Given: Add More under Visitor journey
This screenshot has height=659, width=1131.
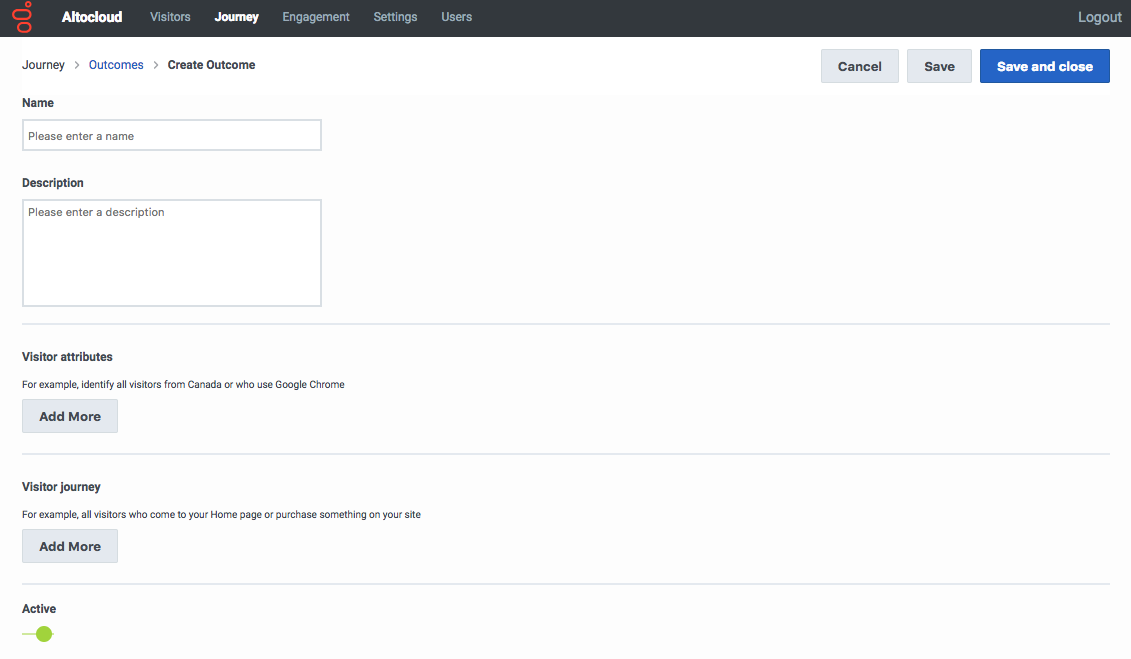Looking at the screenshot, I should tap(70, 546).
